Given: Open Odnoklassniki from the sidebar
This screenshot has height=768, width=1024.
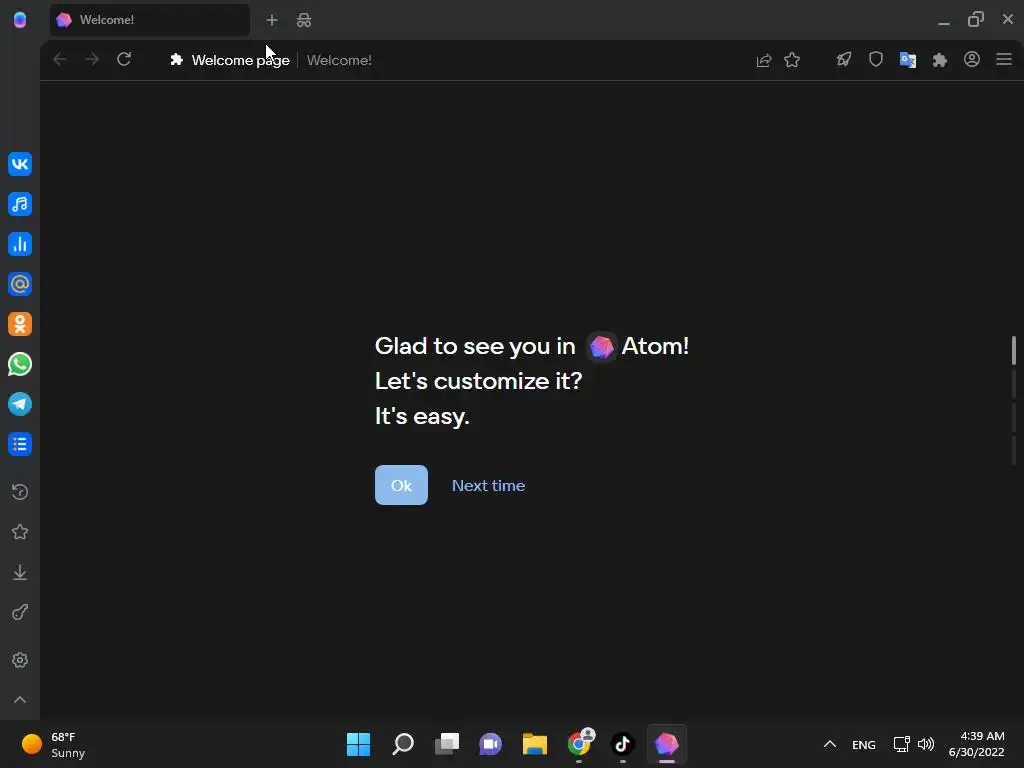Looking at the screenshot, I should [x=20, y=324].
